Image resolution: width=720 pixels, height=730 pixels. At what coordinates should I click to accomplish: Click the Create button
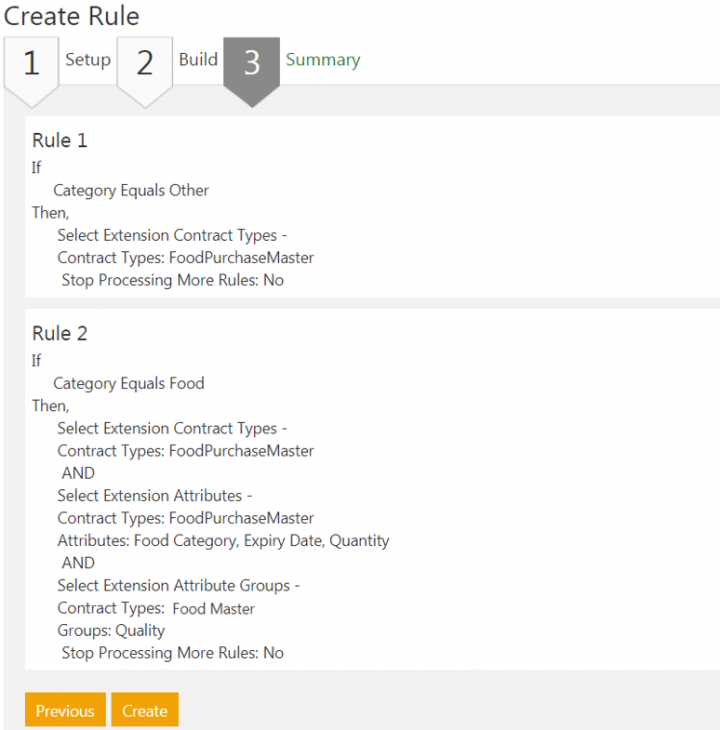click(x=145, y=709)
